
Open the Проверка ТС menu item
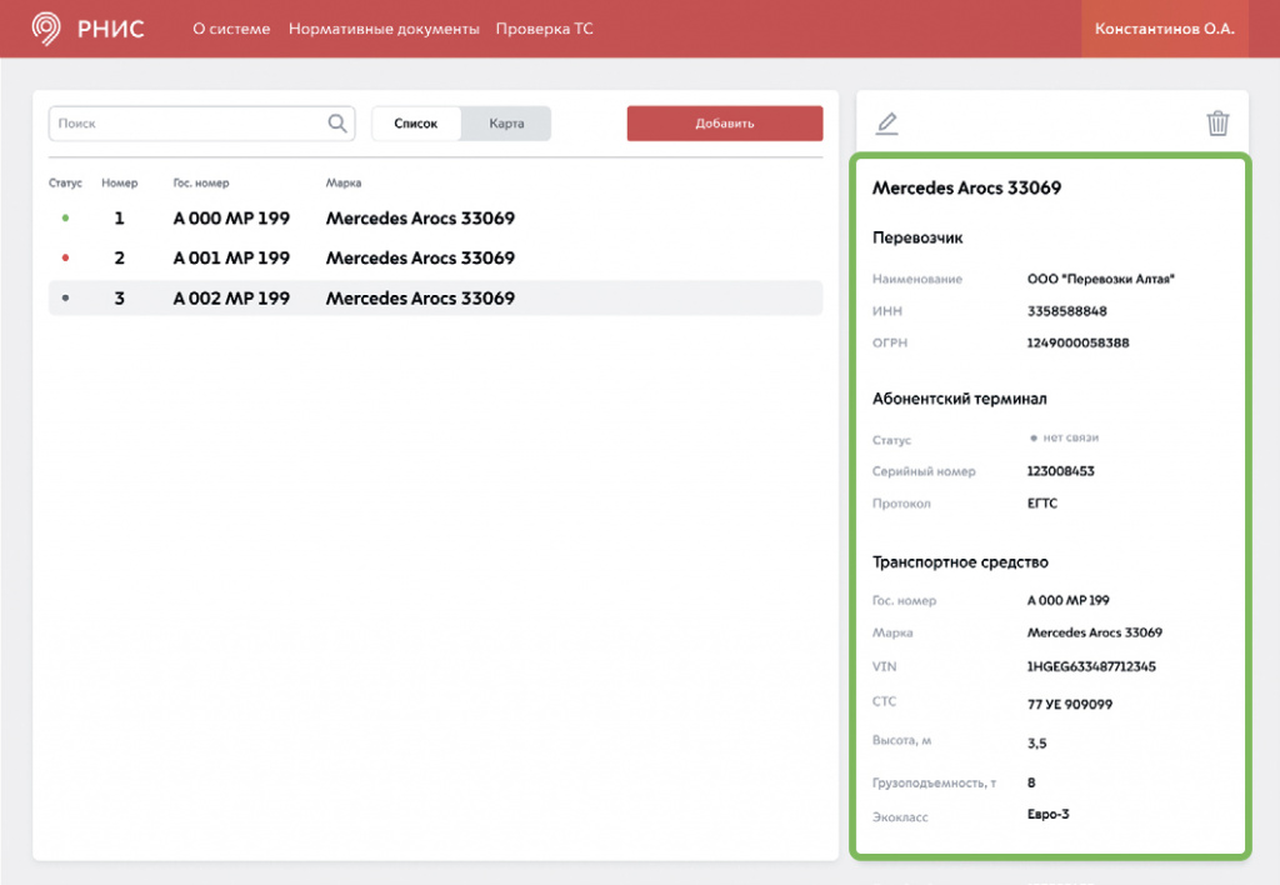(x=544, y=29)
